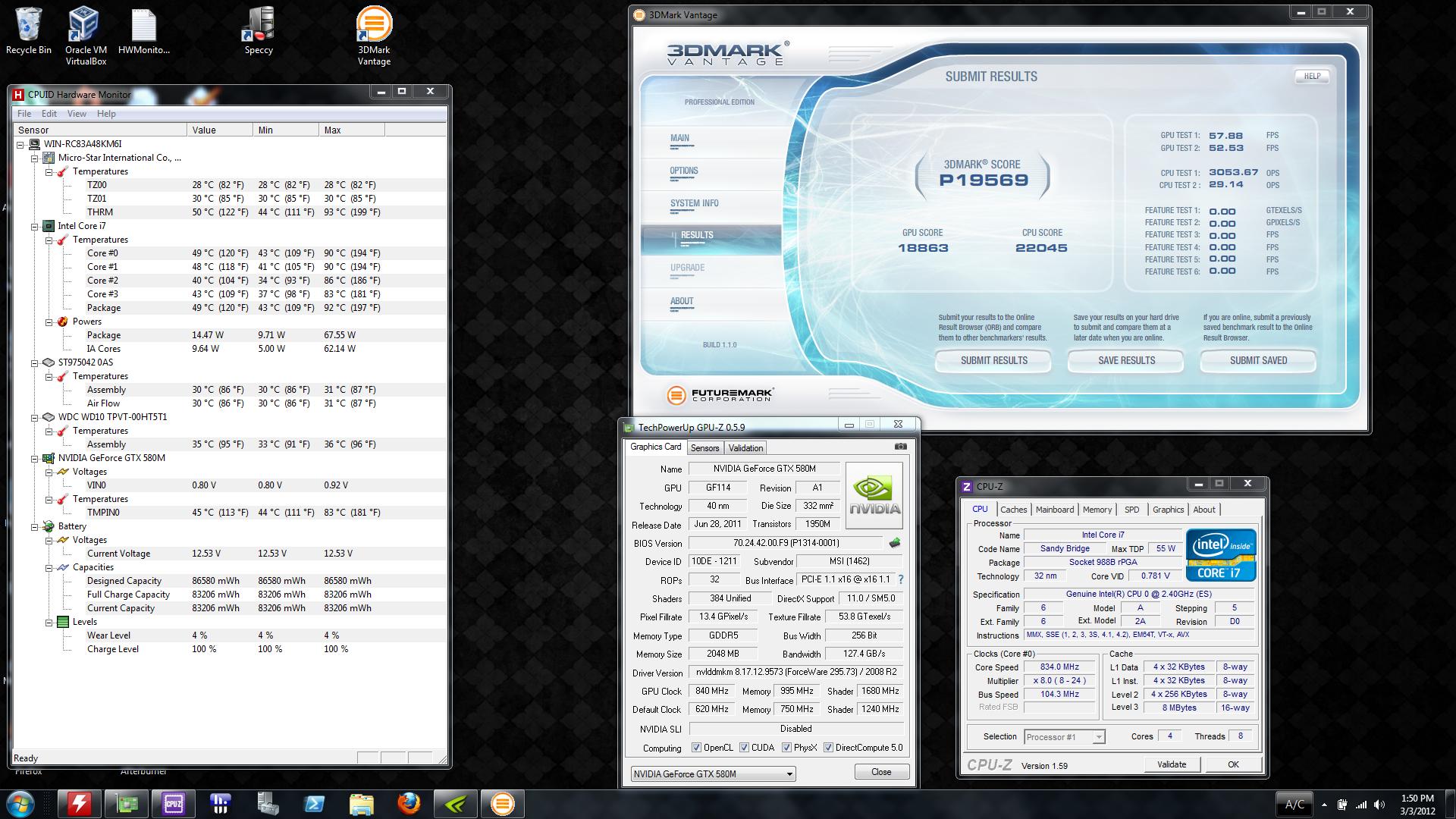Switch to CPU-Z purple taskbar icon
This screenshot has height=819, width=1456.
[173, 804]
